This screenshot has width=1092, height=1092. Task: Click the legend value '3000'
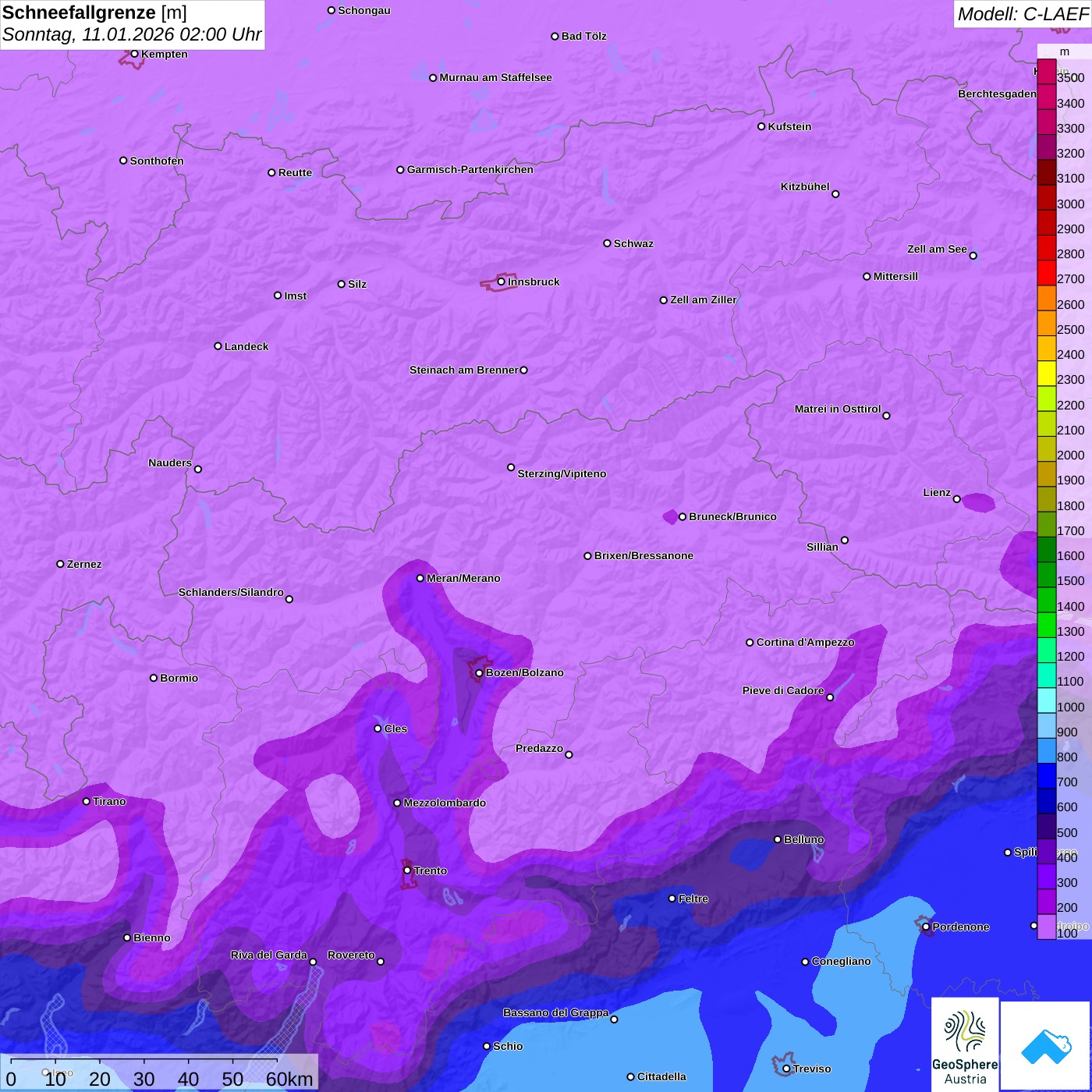tap(1070, 204)
